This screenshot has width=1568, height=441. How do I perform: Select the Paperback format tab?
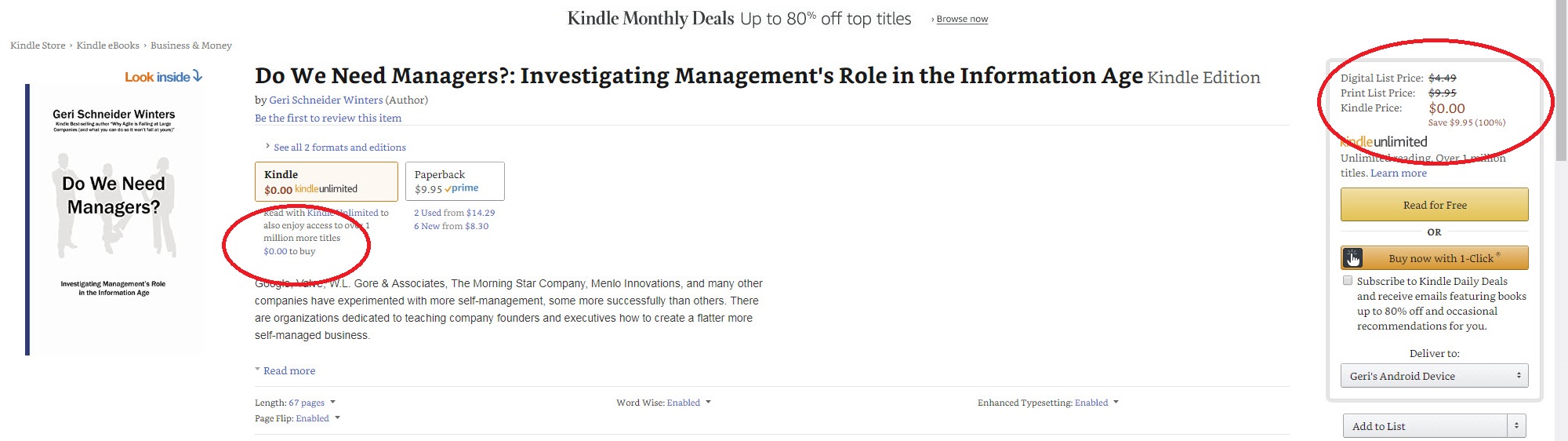click(455, 181)
